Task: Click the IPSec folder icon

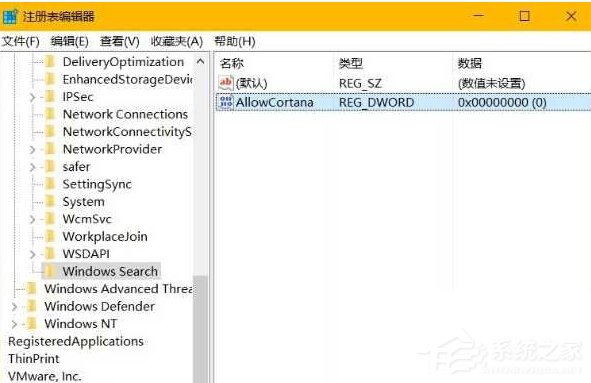Action: click(50, 97)
